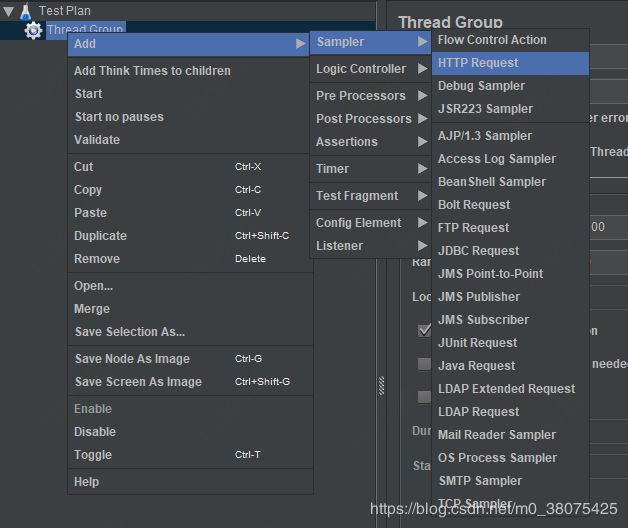Expand the Pre Processors submenu
628x528 pixels.
pyautogui.click(x=370, y=96)
